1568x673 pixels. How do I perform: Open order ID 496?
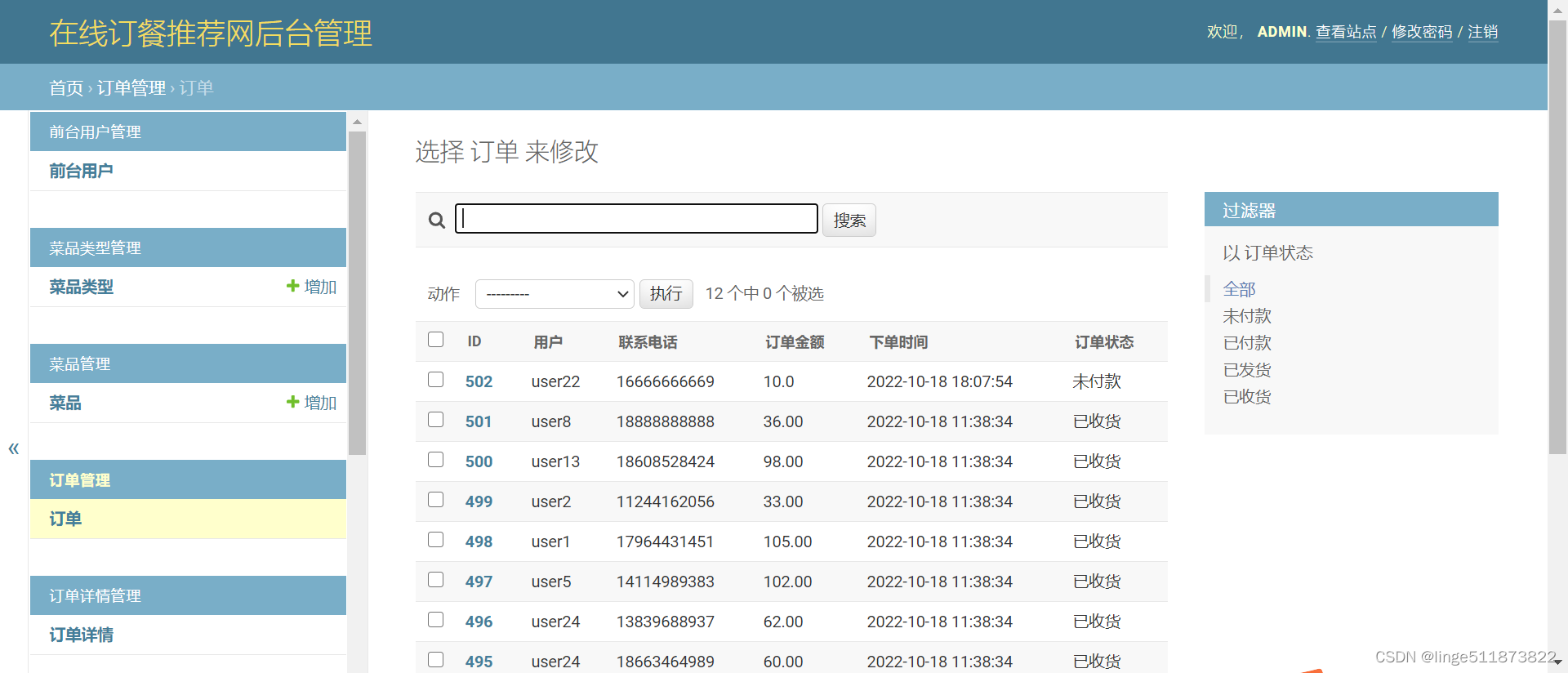pos(479,622)
